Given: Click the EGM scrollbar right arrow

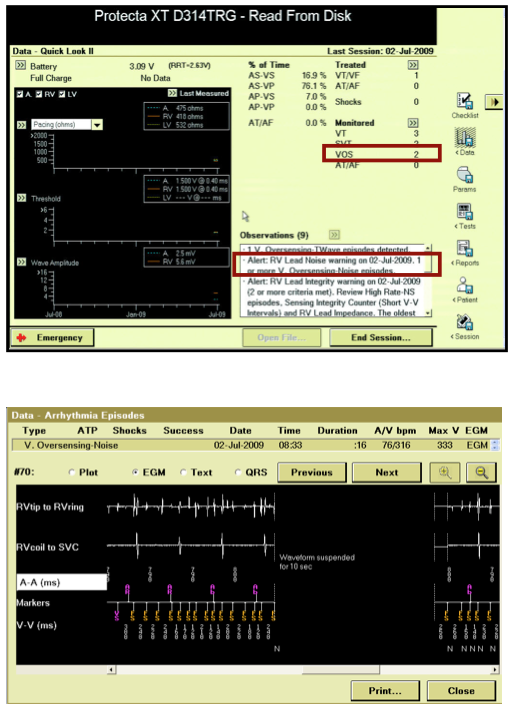Looking at the screenshot, I should [495, 669].
